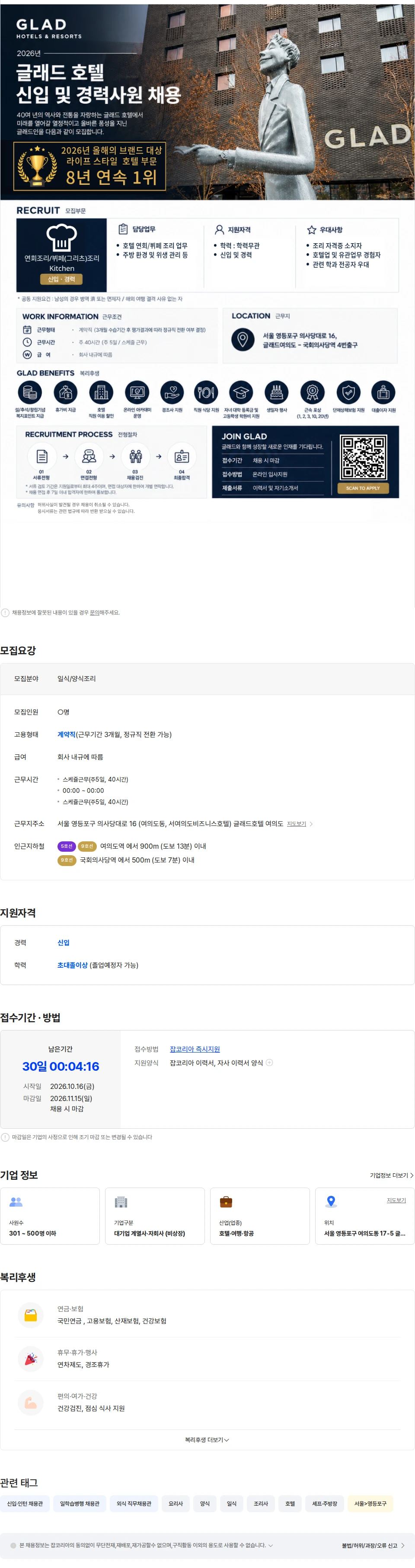Expand 복리후생 더보기
Image resolution: width=415 pixels, height=1568 pixels.
[x=207, y=1439]
